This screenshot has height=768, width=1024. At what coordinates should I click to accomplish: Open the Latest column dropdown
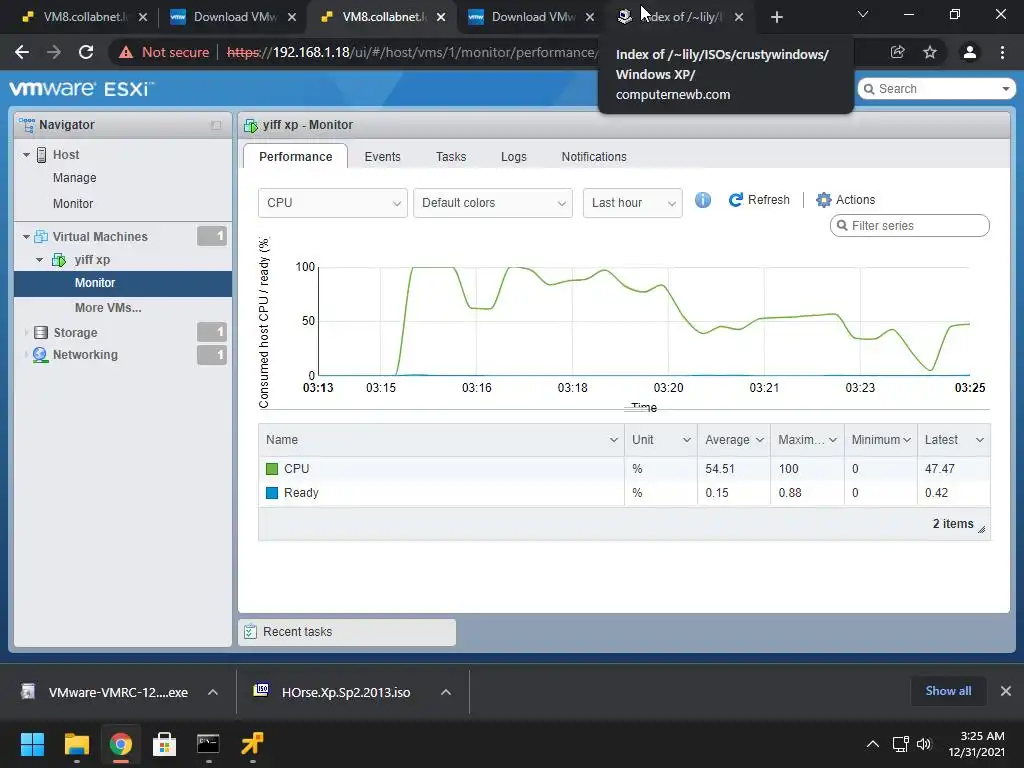pyautogui.click(x=980, y=440)
